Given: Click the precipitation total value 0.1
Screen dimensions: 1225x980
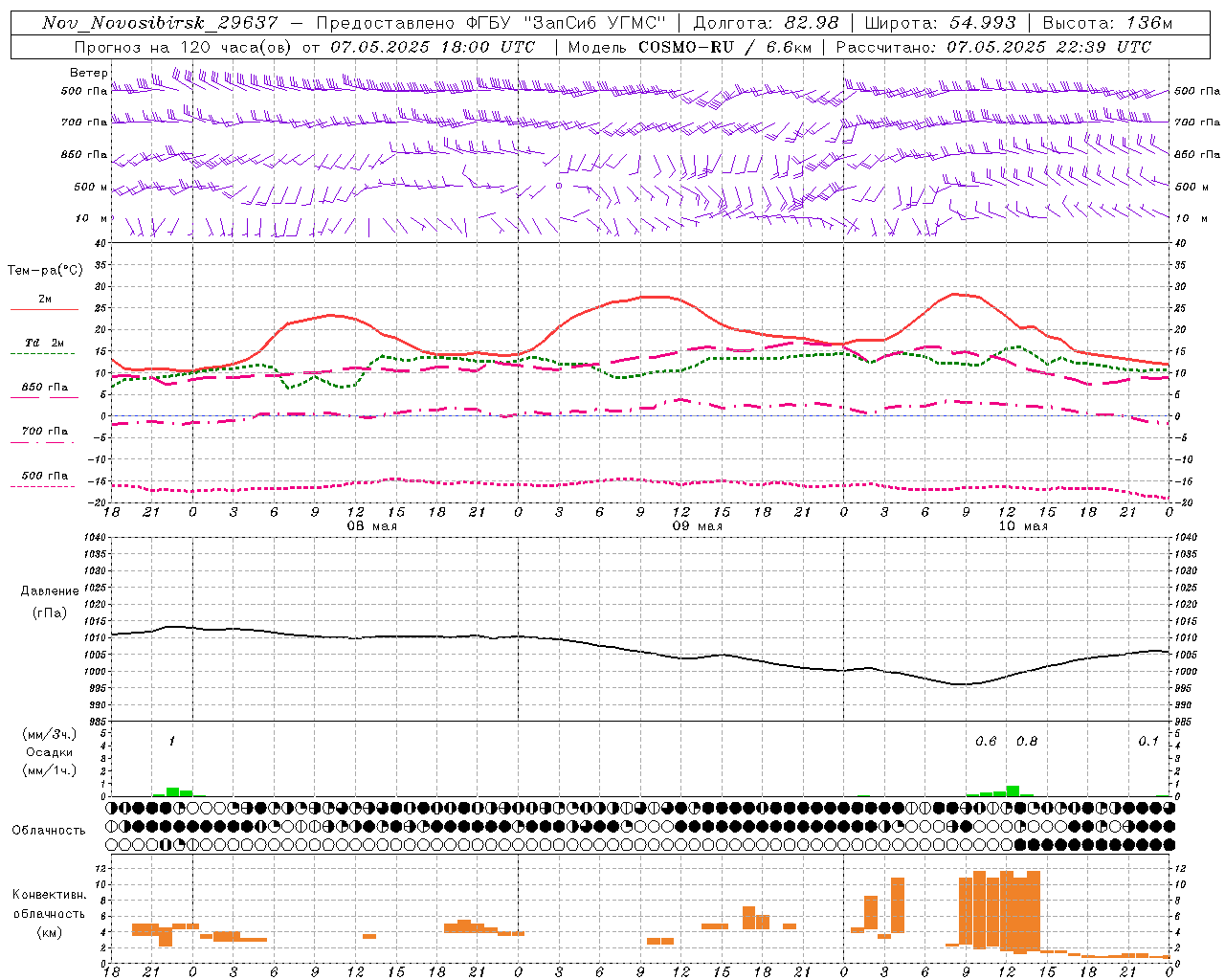Looking at the screenshot, I should click(1148, 742).
